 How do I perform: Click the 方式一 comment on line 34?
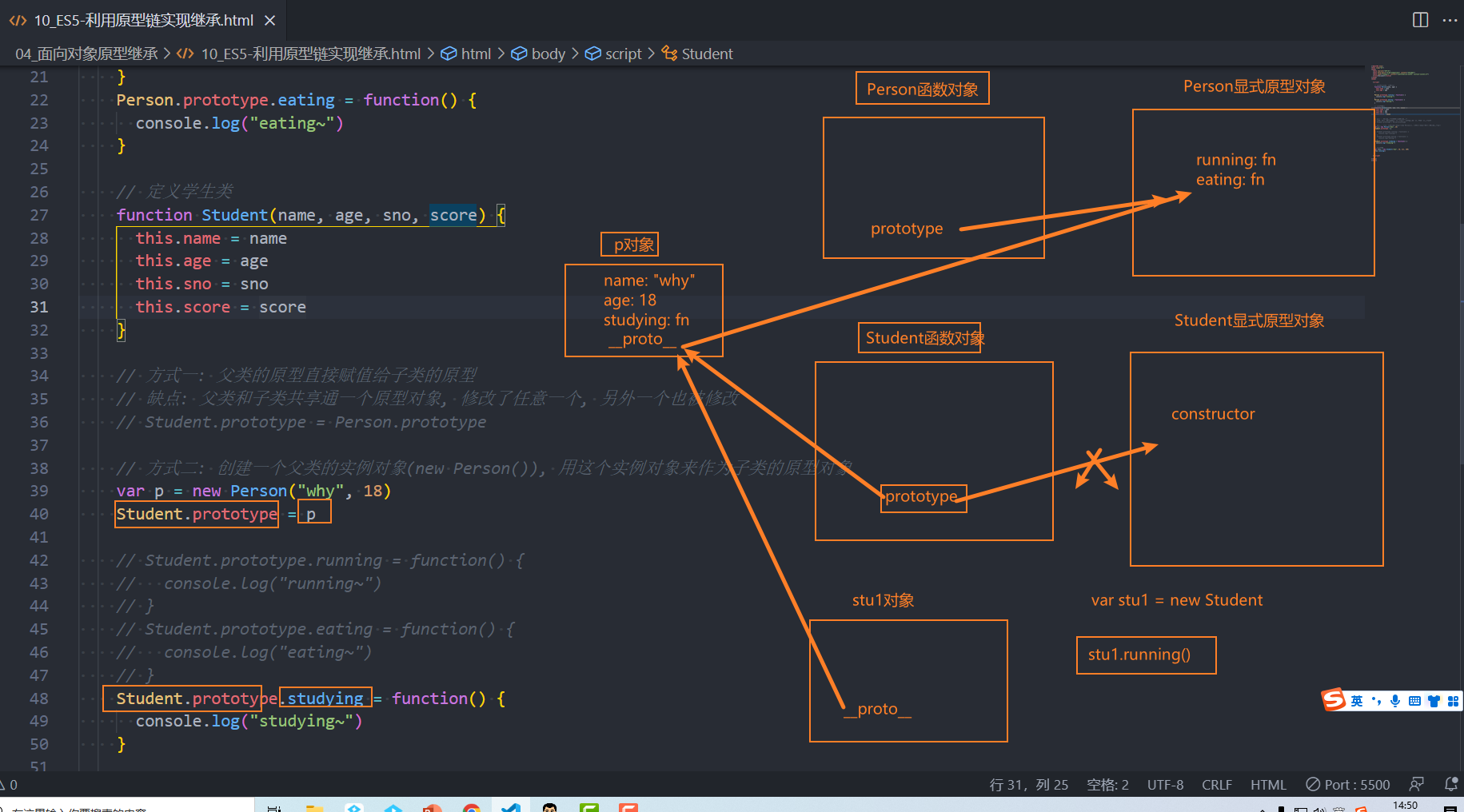click(297, 376)
